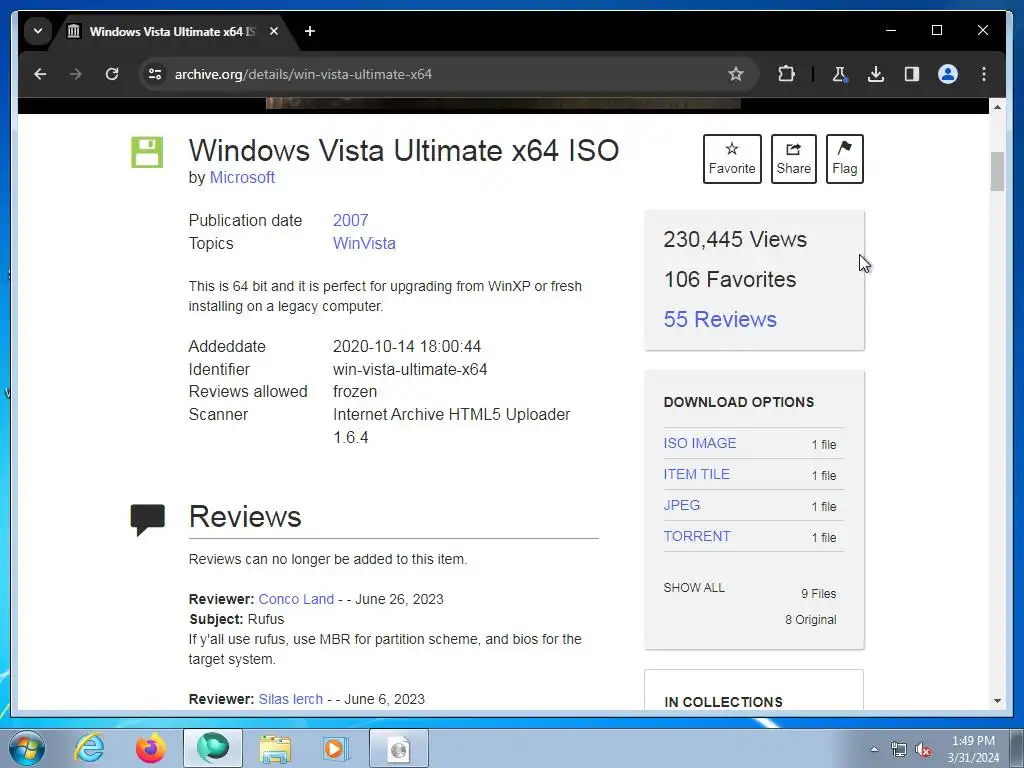
Task: Open the Chrome profile avatar
Action: [948, 74]
